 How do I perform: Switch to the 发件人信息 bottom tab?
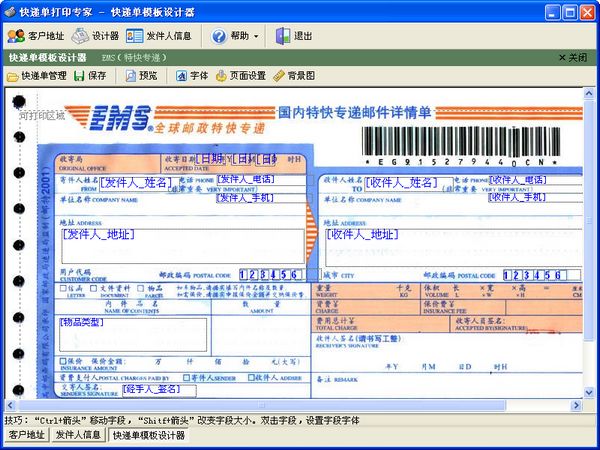(78, 435)
